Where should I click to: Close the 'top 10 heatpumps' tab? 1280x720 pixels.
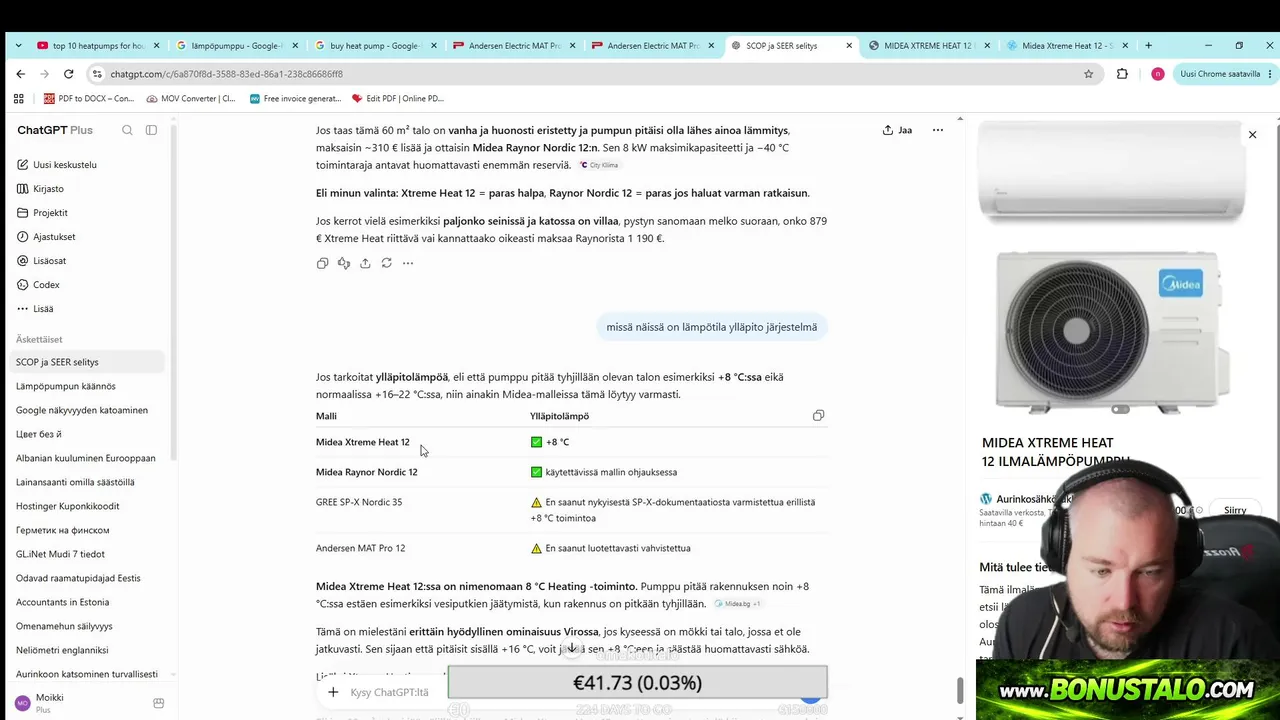click(156, 45)
